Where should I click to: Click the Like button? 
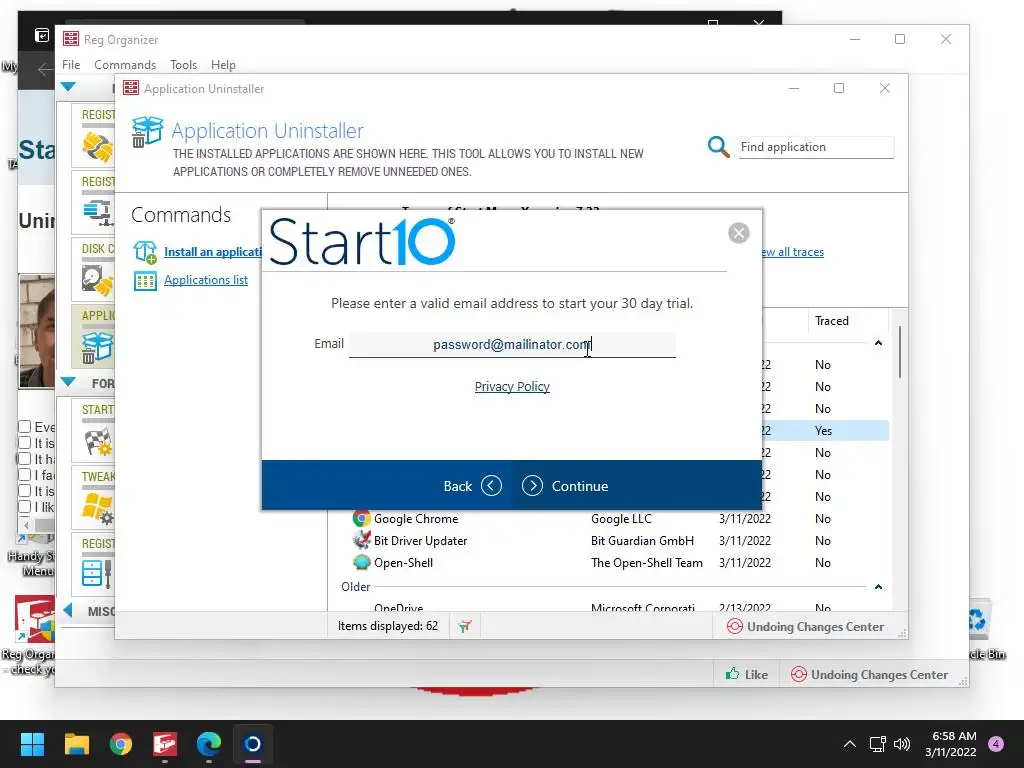(x=746, y=675)
